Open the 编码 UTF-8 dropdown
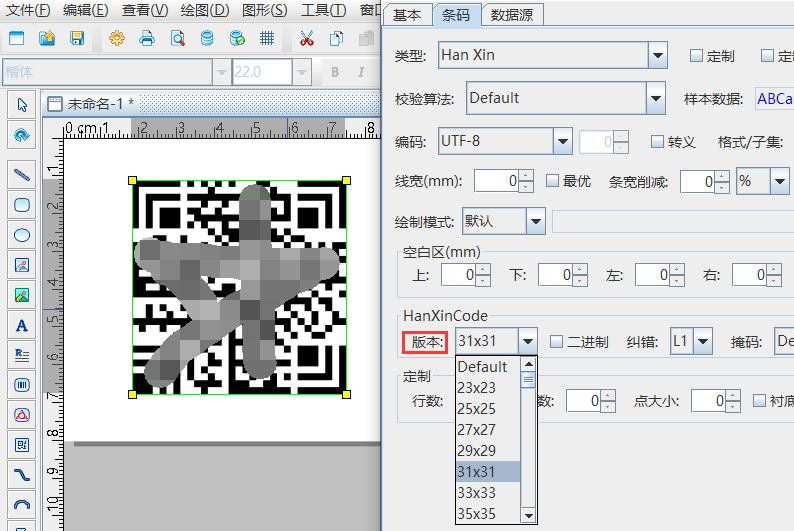The image size is (794, 531). tap(563, 141)
